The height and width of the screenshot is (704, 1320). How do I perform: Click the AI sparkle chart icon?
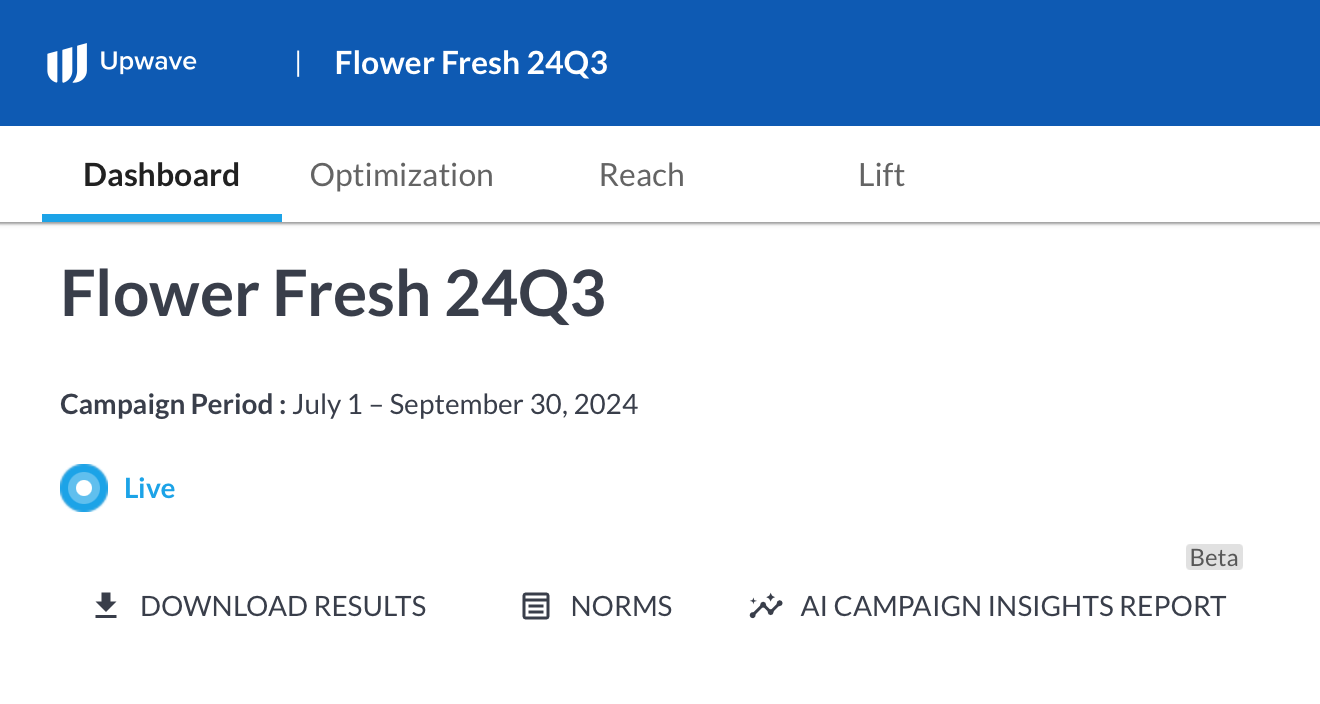[766, 606]
